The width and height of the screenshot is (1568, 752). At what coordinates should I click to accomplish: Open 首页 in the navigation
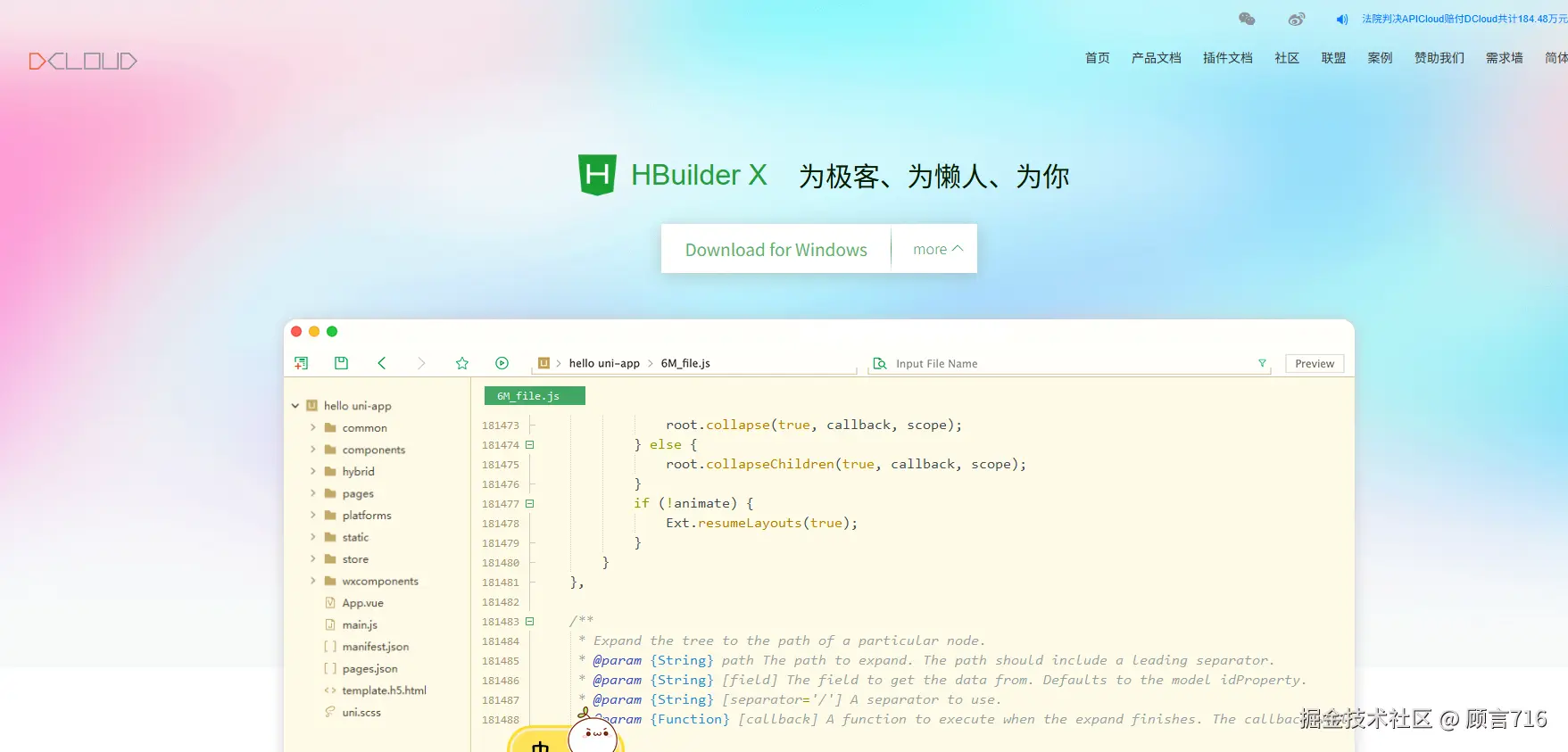coord(1098,58)
